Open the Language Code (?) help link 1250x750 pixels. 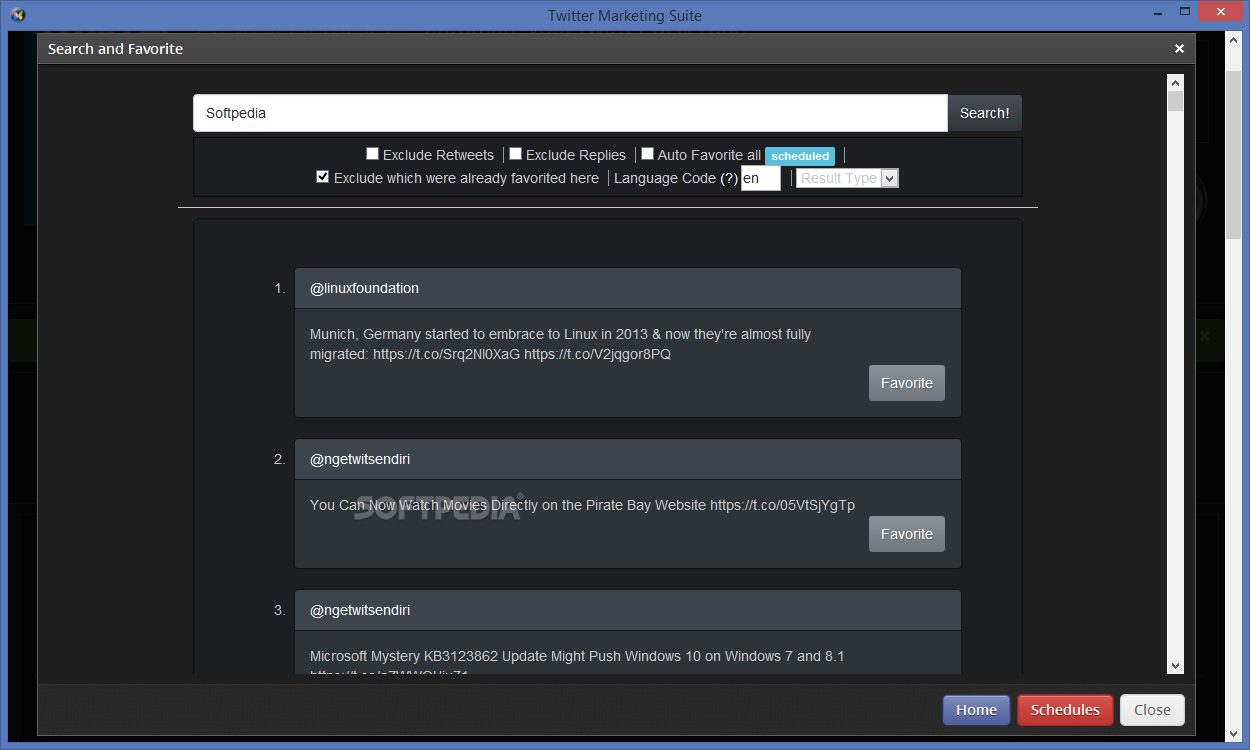coord(728,178)
